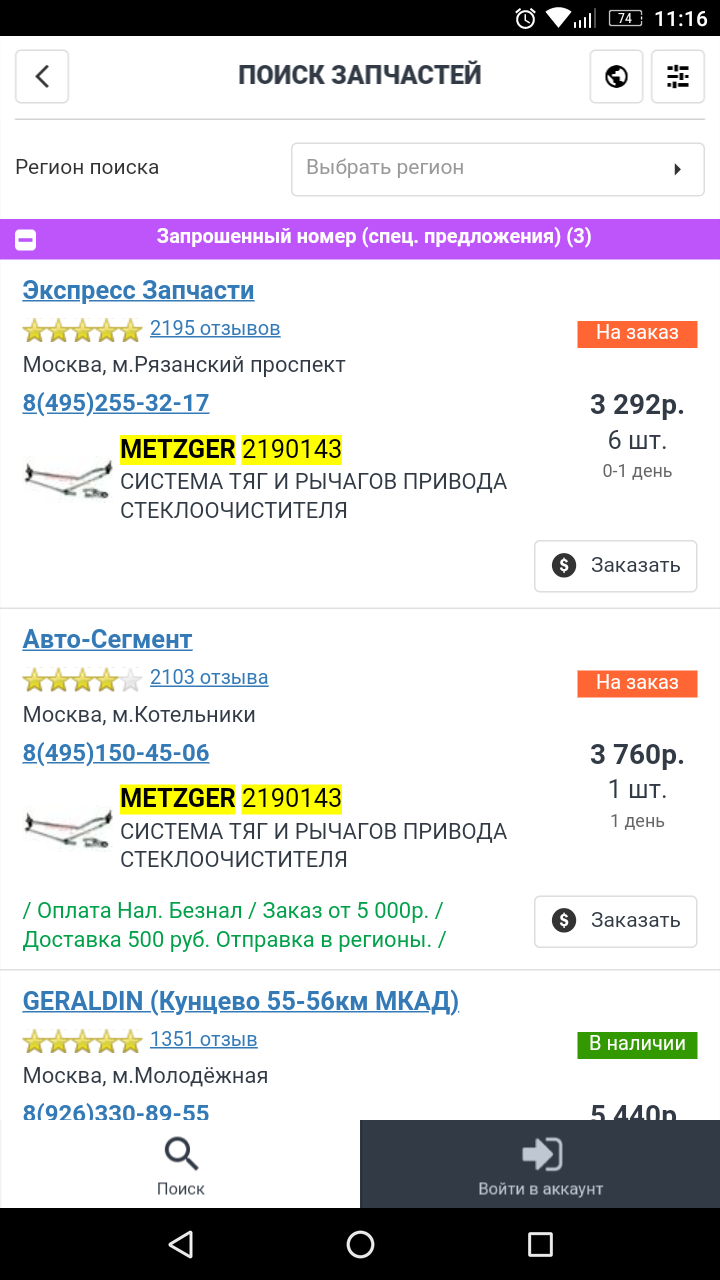View 1351 отзыв reviews
The width and height of the screenshot is (720, 1280).
point(204,1039)
